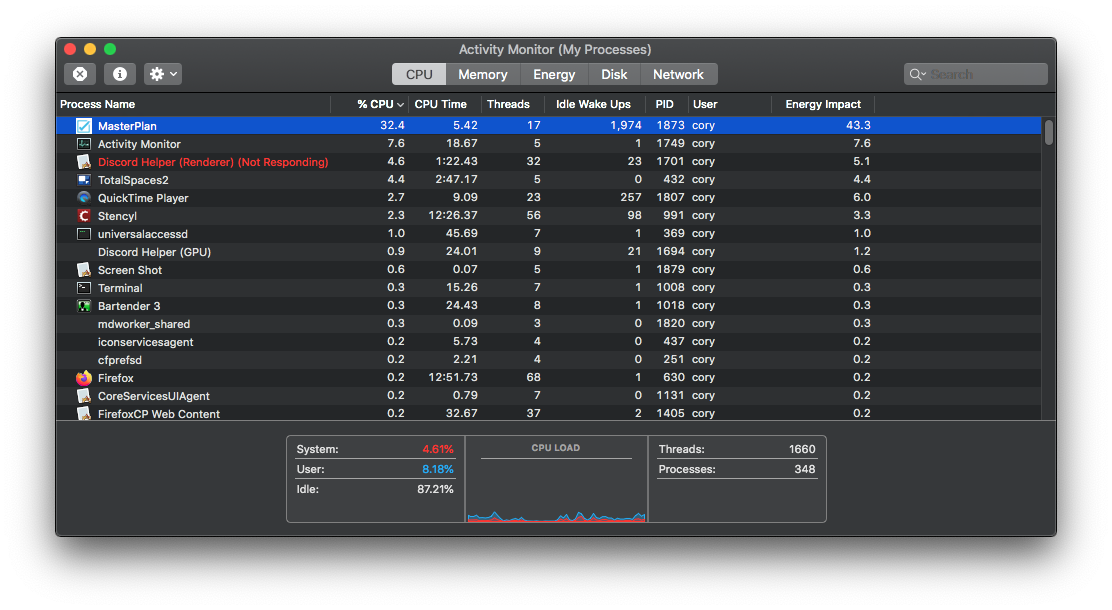This screenshot has height=610, width=1112.
Task: Select the CoreServicesUIAgent process name
Action: [154, 396]
